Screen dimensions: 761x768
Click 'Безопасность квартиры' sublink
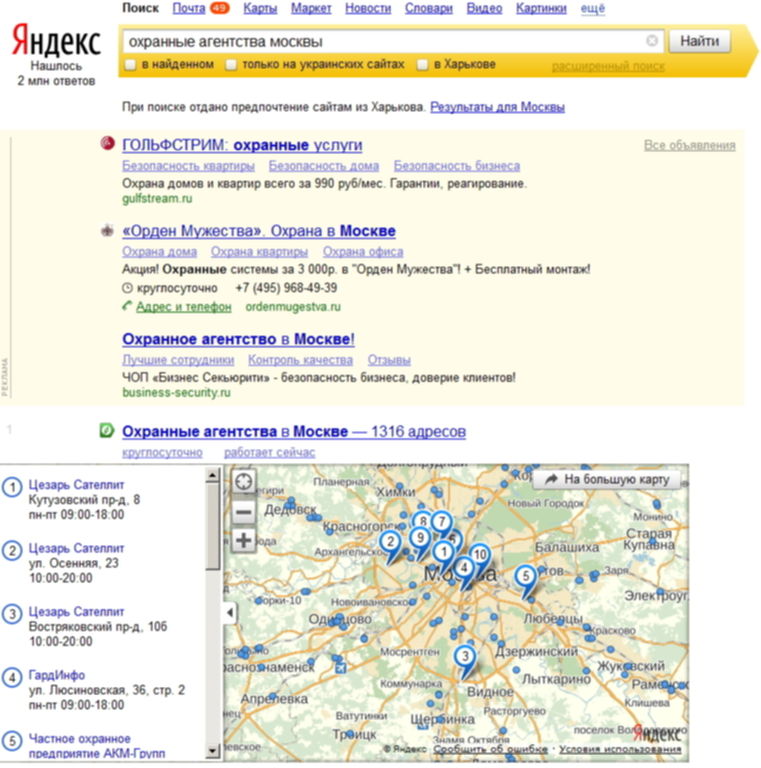[x=188, y=166]
